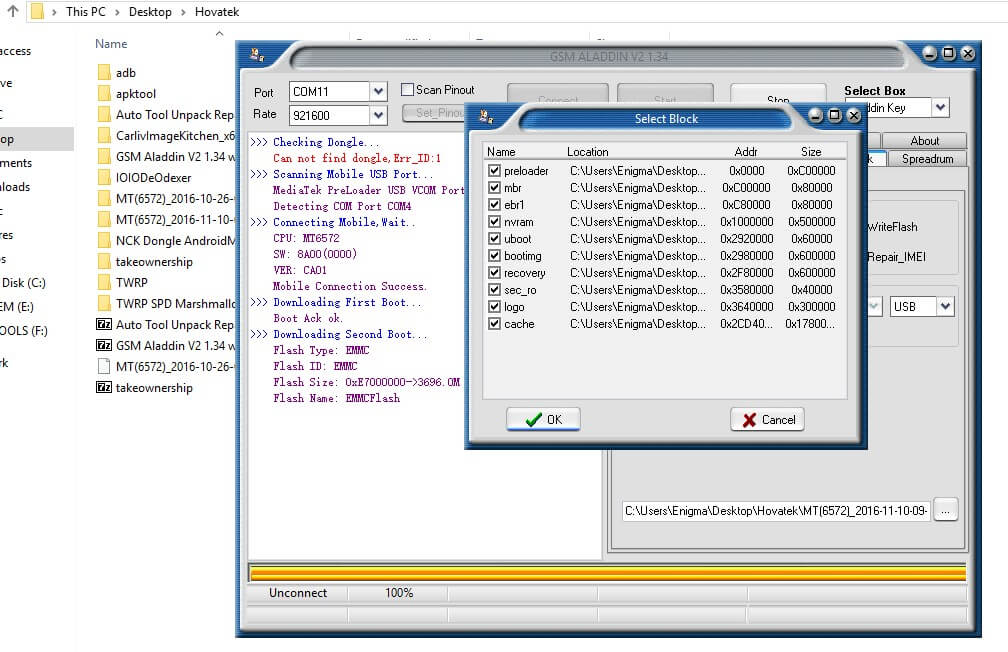Uncheck the mbr block
Viewport: 1008px width, 652px height.
coord(494,188)
